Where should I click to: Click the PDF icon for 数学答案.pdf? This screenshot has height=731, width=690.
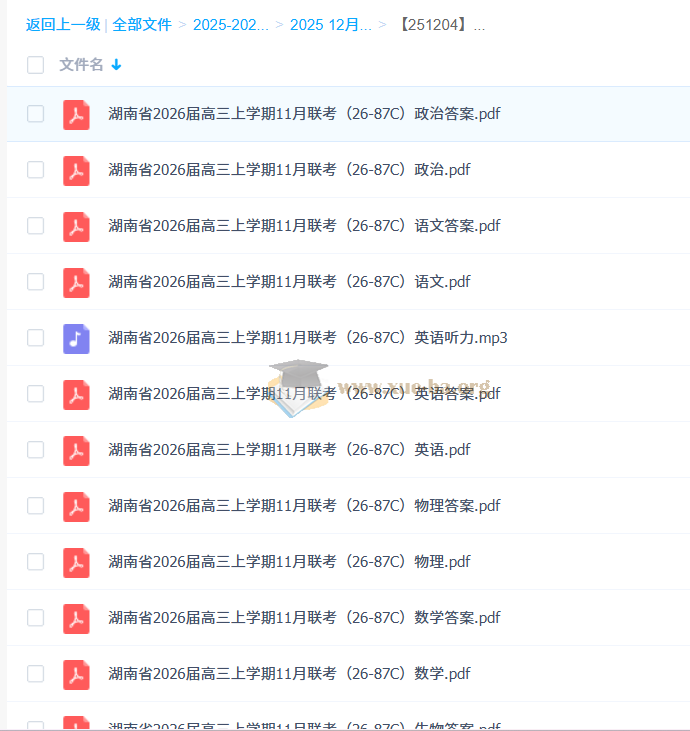tap(76, 618)
